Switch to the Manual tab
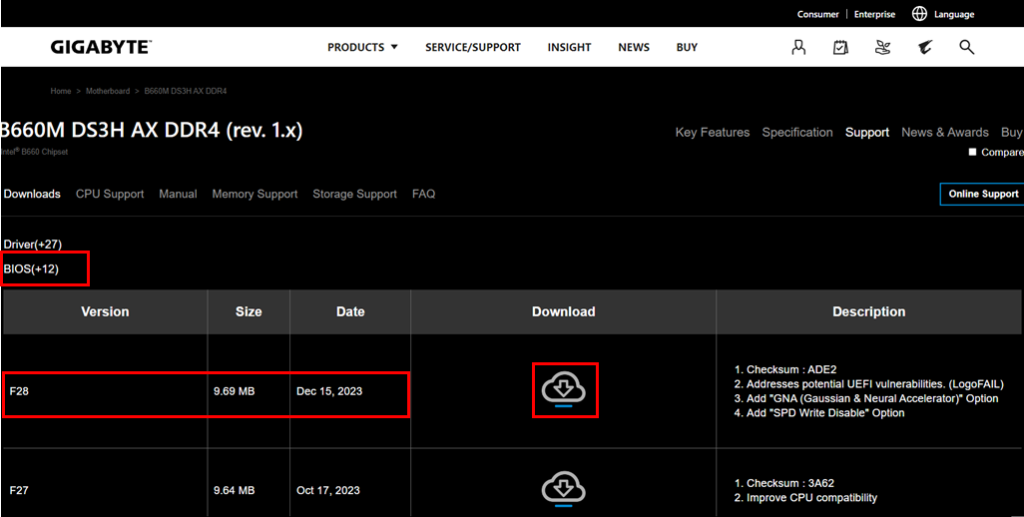The image size is (1024, 517). click(x=178, y=194)
